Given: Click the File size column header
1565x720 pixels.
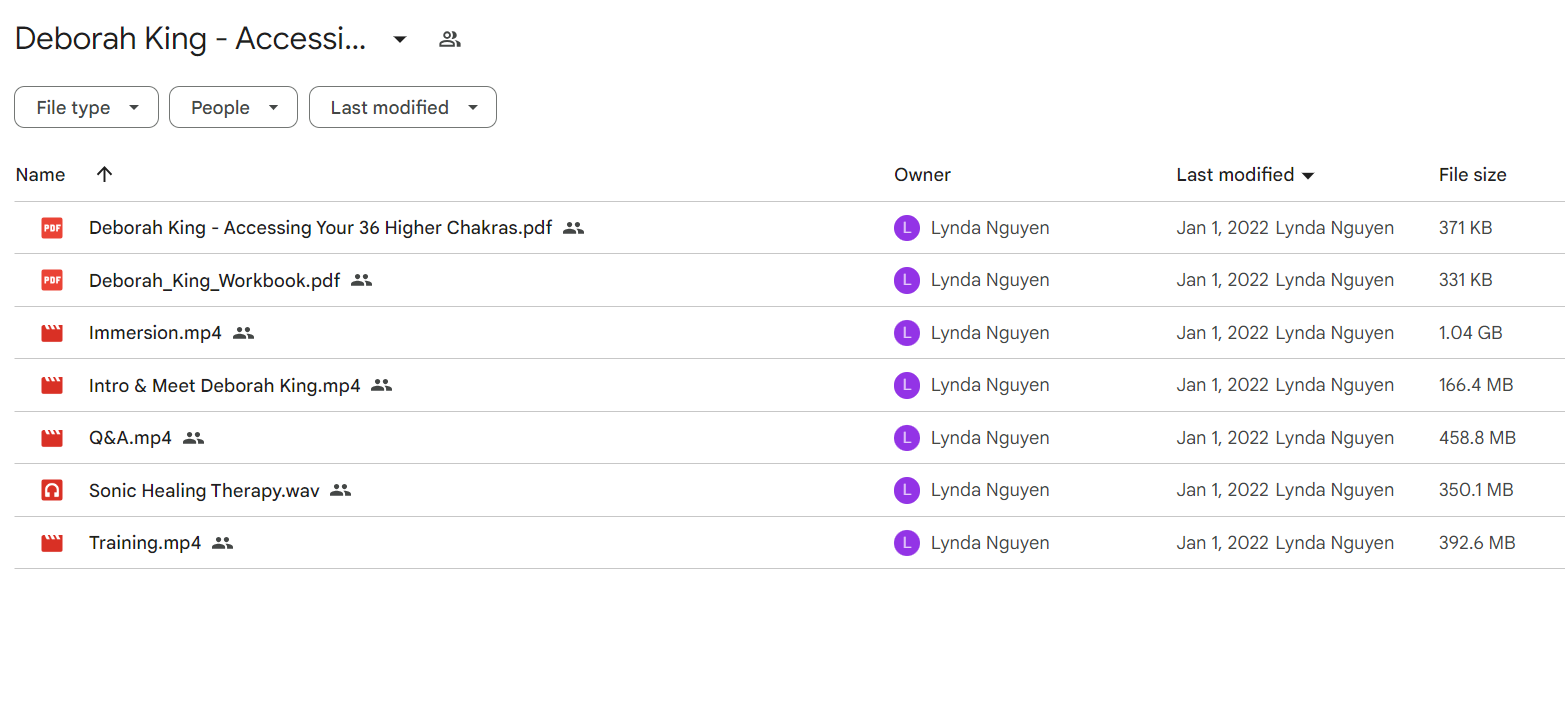Looking at the screenshot, I should (x=1472, y=175).
